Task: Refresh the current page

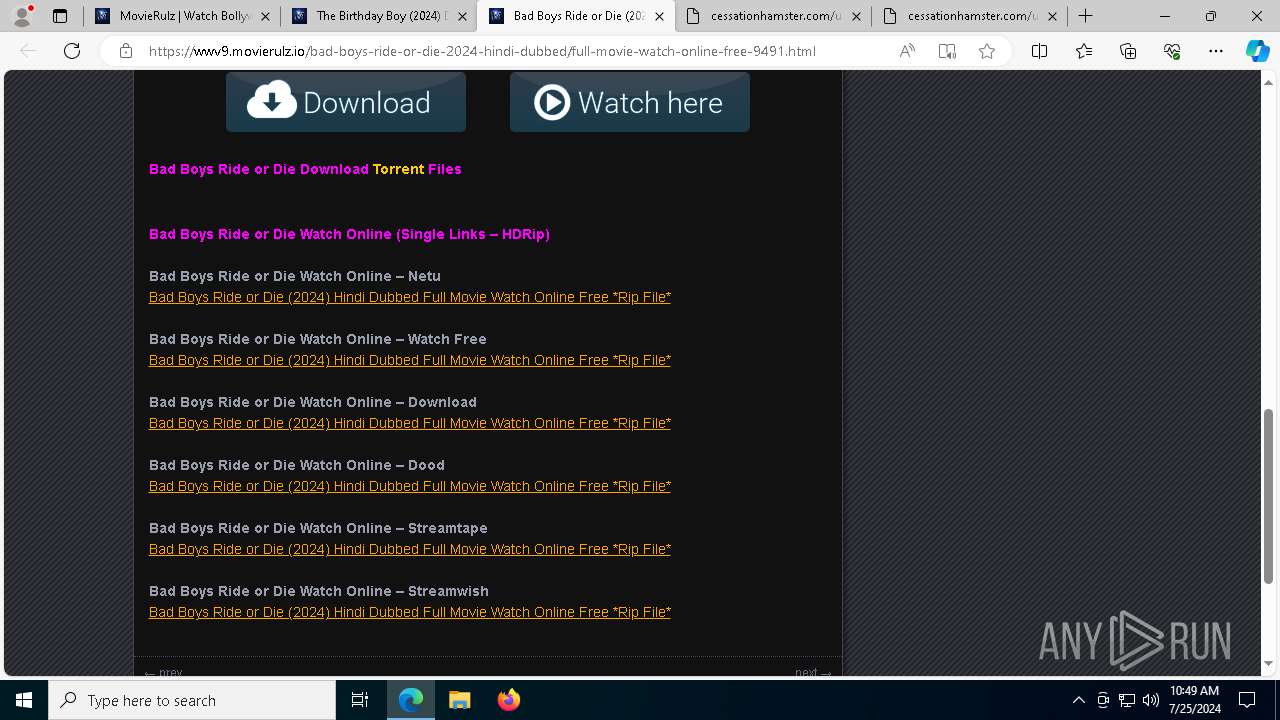Action: pos(72,51)
